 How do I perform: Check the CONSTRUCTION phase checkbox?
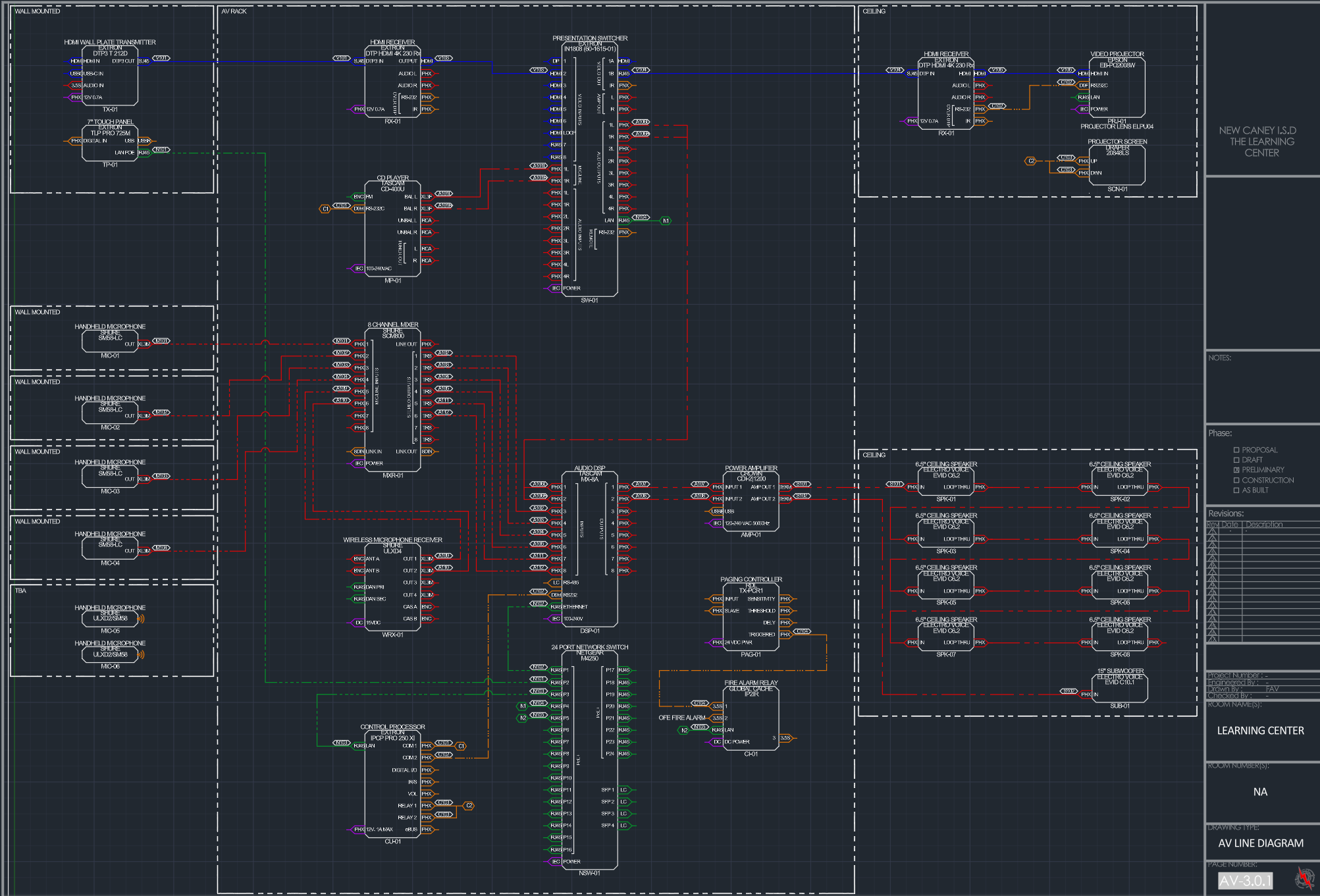(x=1236, y=481)
